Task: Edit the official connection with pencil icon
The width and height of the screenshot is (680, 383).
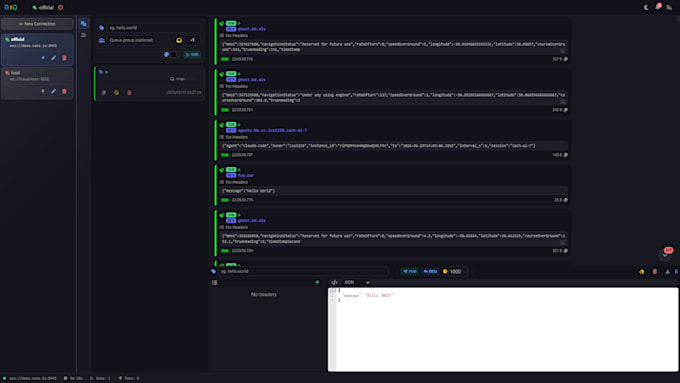Action: click(53, 58)
